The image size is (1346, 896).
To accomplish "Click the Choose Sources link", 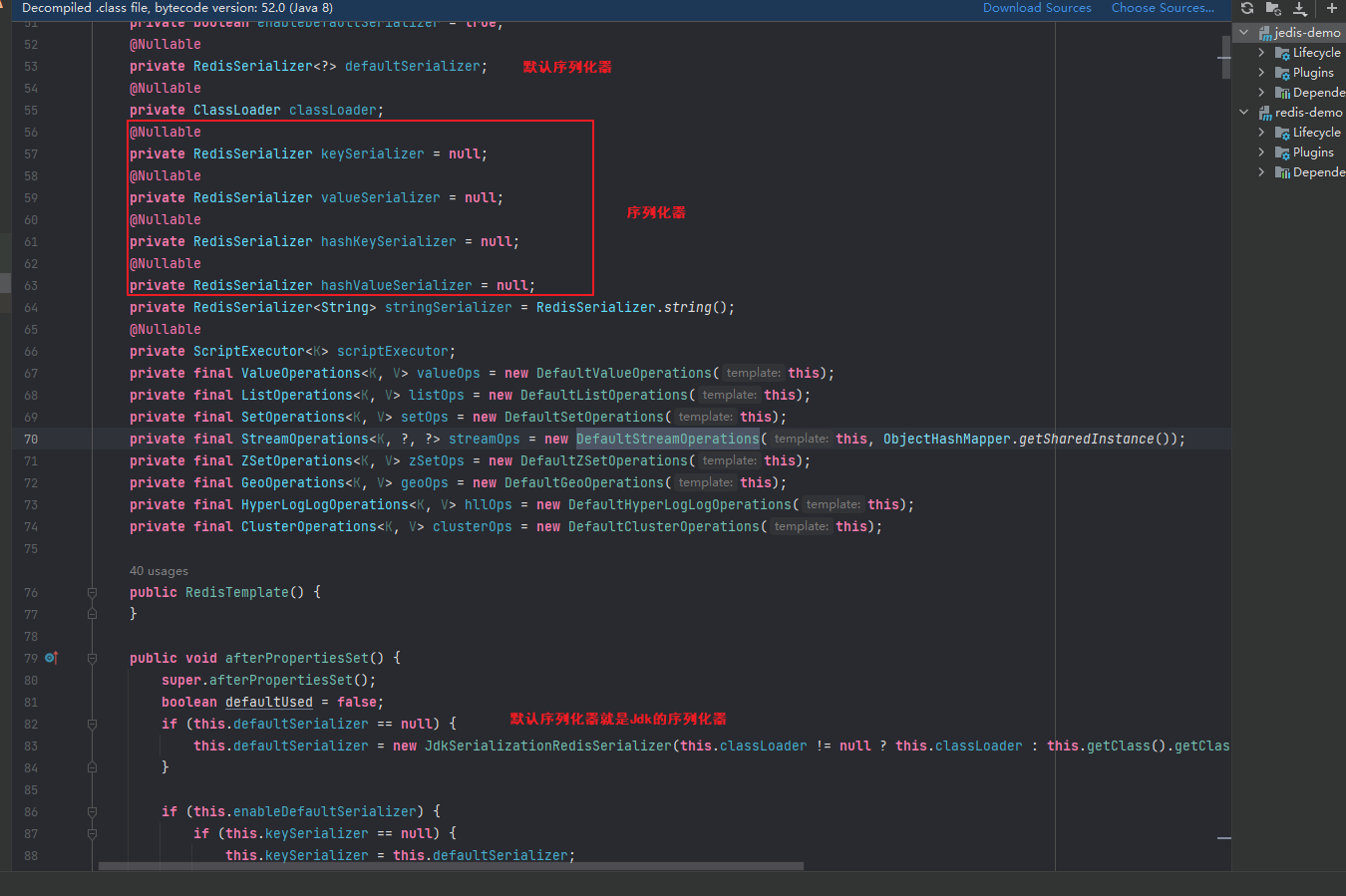I will tap(1163, 8).
